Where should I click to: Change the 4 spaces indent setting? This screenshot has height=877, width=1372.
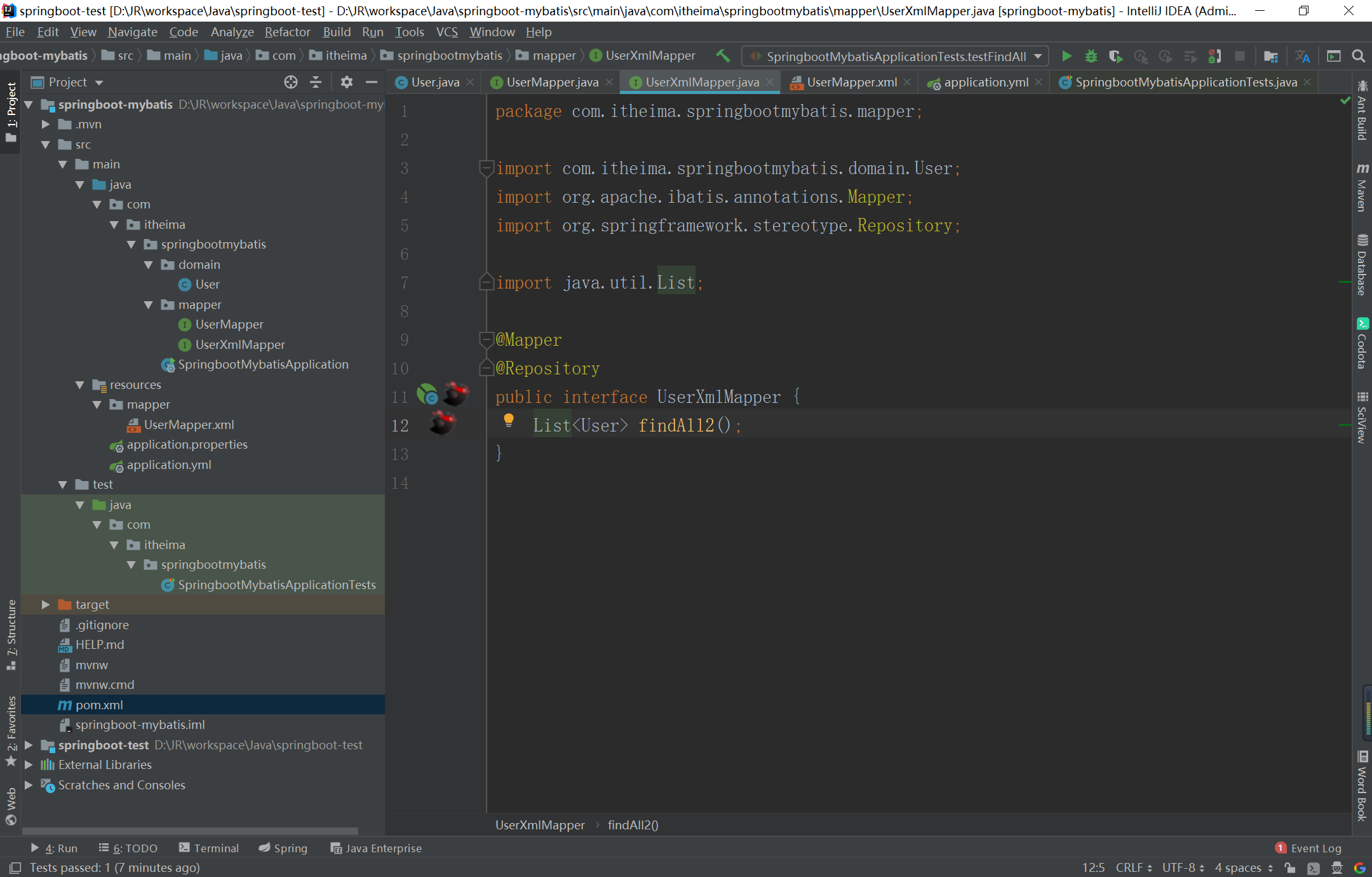tap(1244, 867)
